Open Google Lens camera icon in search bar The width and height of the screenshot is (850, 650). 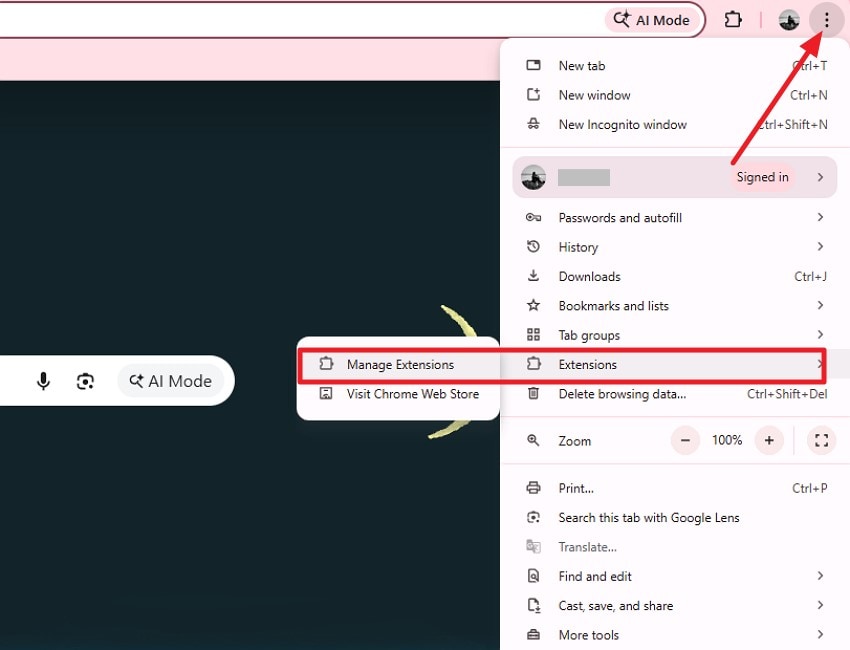85,381
